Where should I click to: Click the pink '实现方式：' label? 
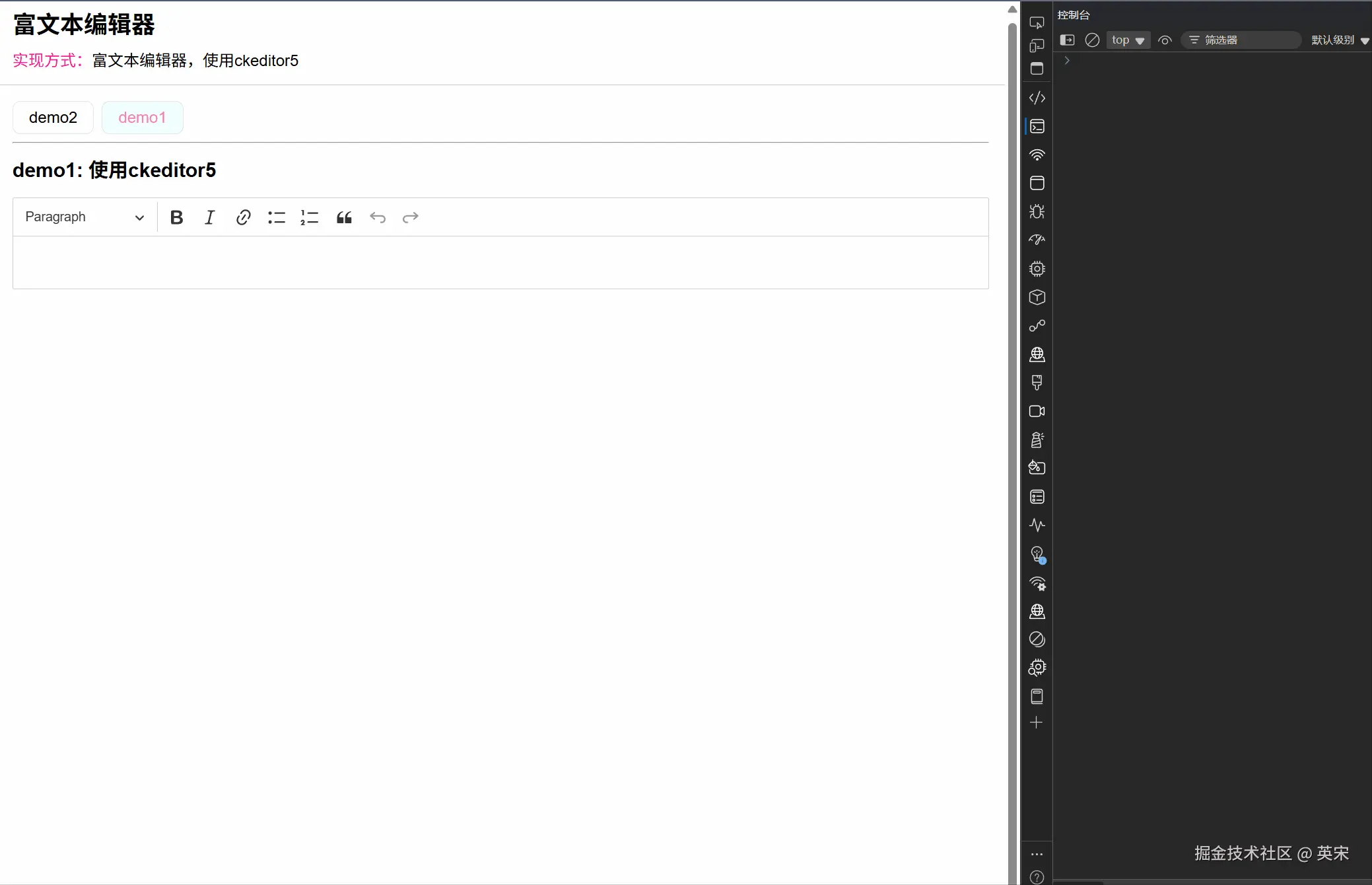click(x=48, y=61)
